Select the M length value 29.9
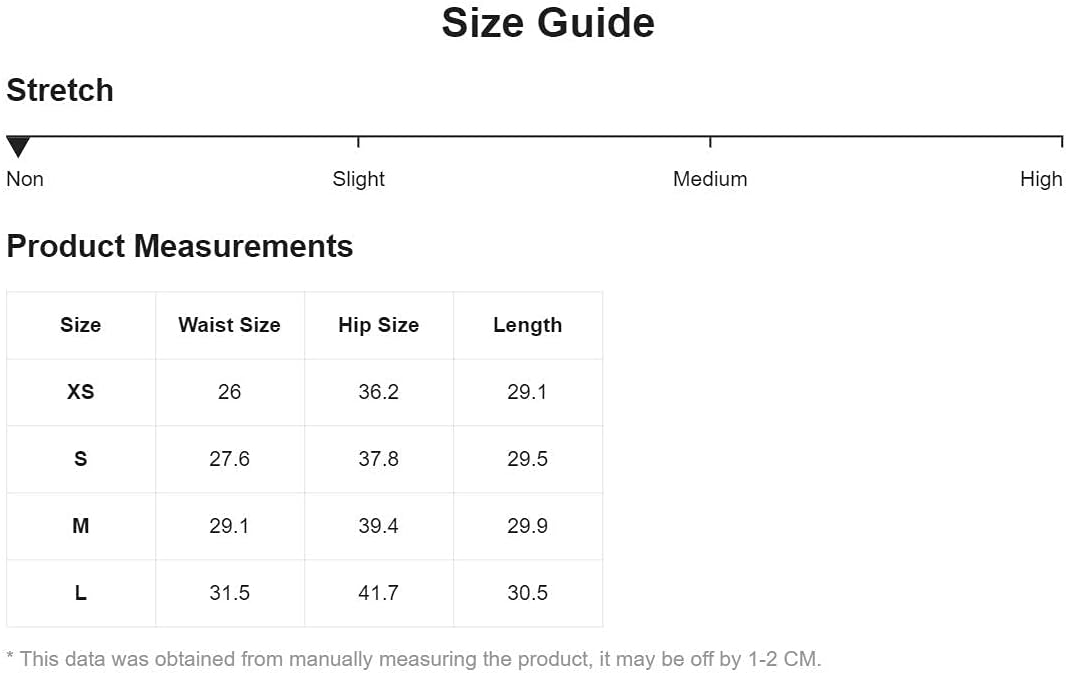This screenshot has width=1066, height=673. tap(528, 525)
